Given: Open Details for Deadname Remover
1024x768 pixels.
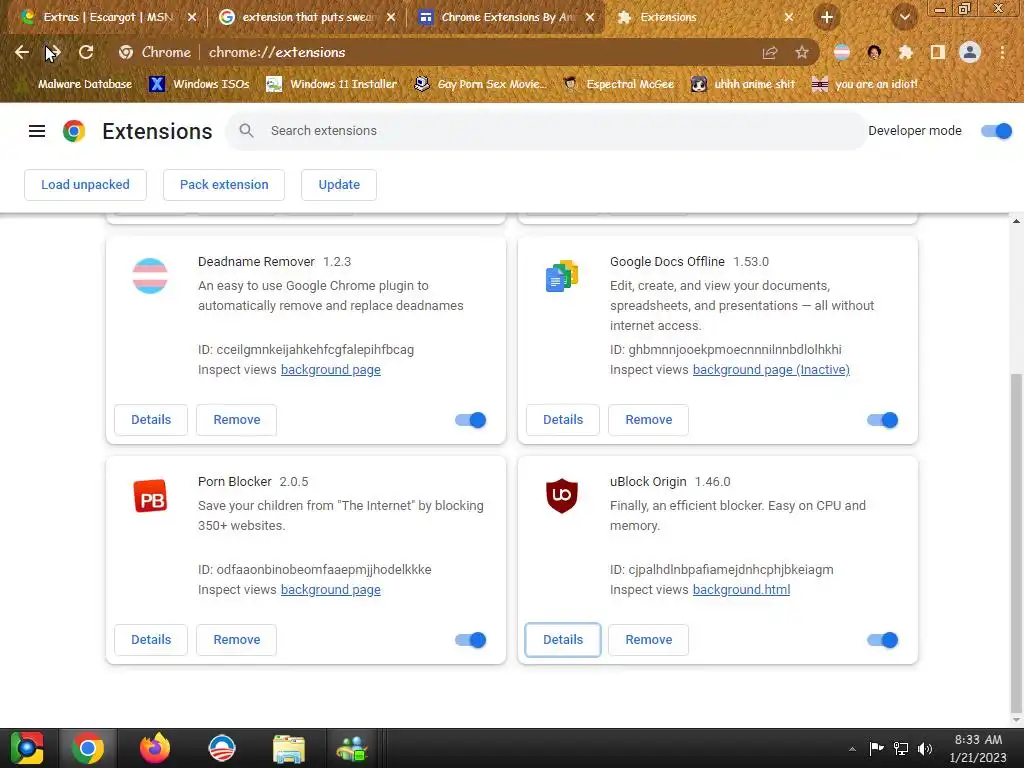Looking at the screenshot, I should click(x=151, y=420).
